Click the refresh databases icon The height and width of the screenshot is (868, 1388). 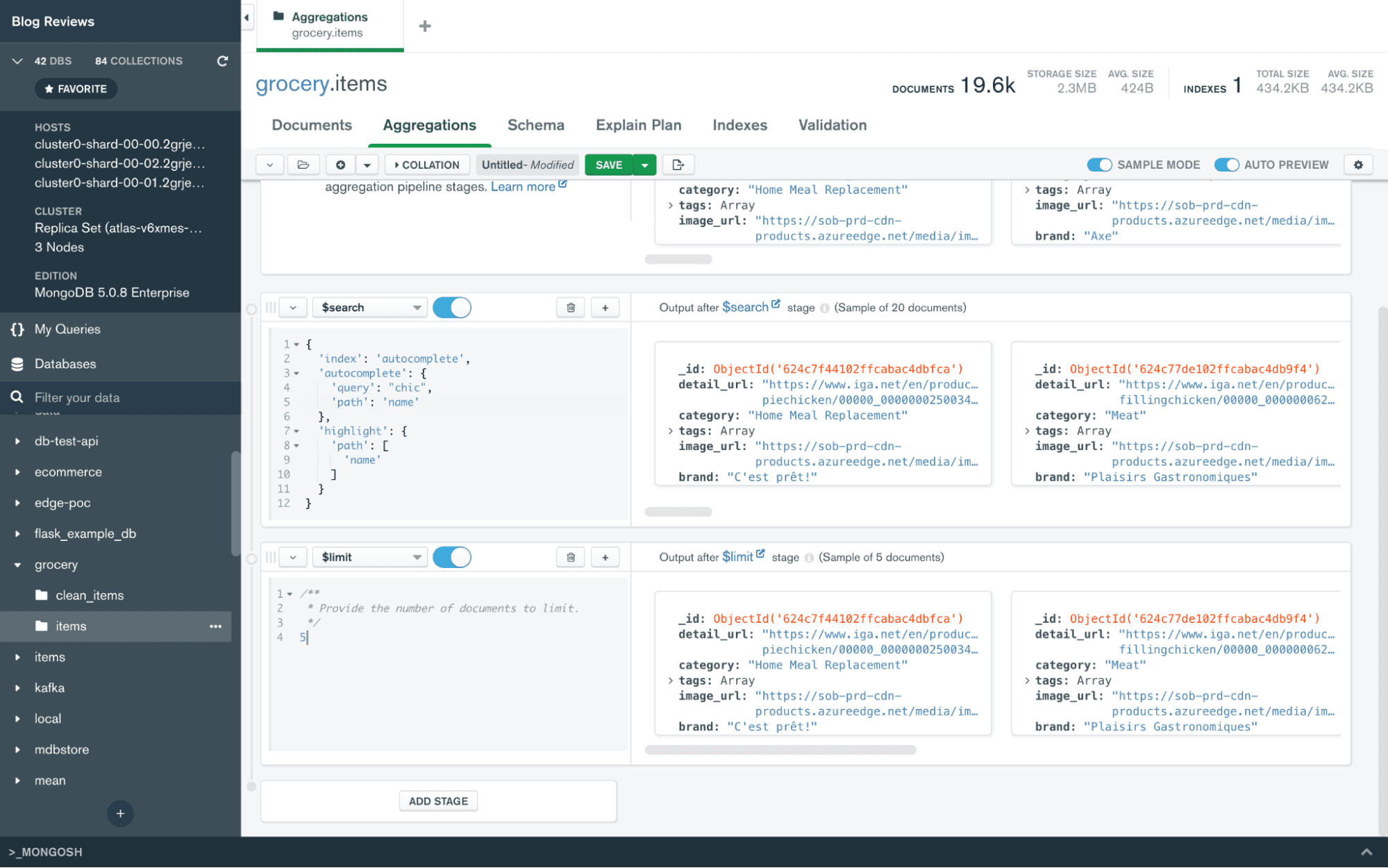tap(221, 61)
